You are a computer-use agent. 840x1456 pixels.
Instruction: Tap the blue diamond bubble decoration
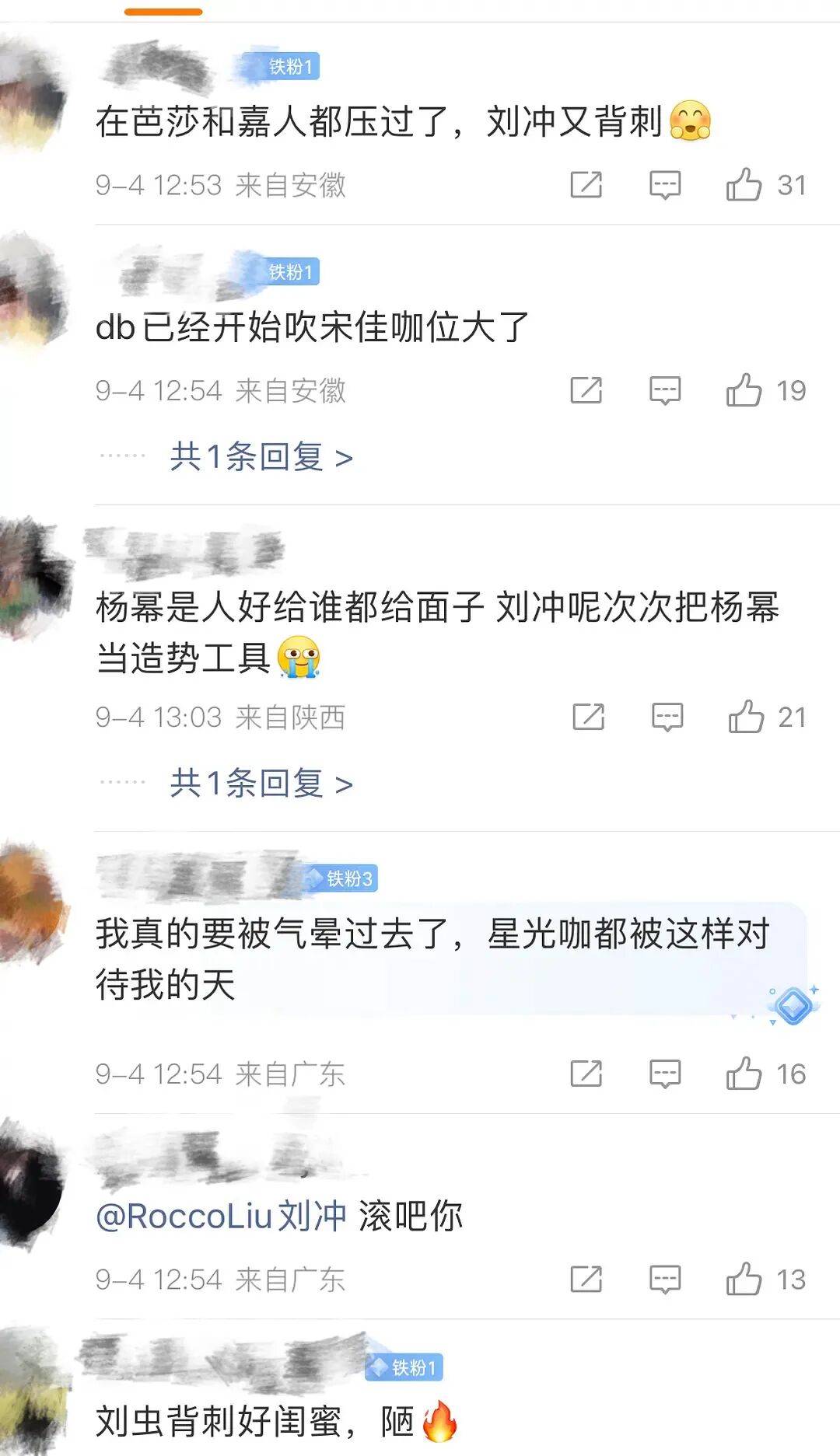(793, 1006)
